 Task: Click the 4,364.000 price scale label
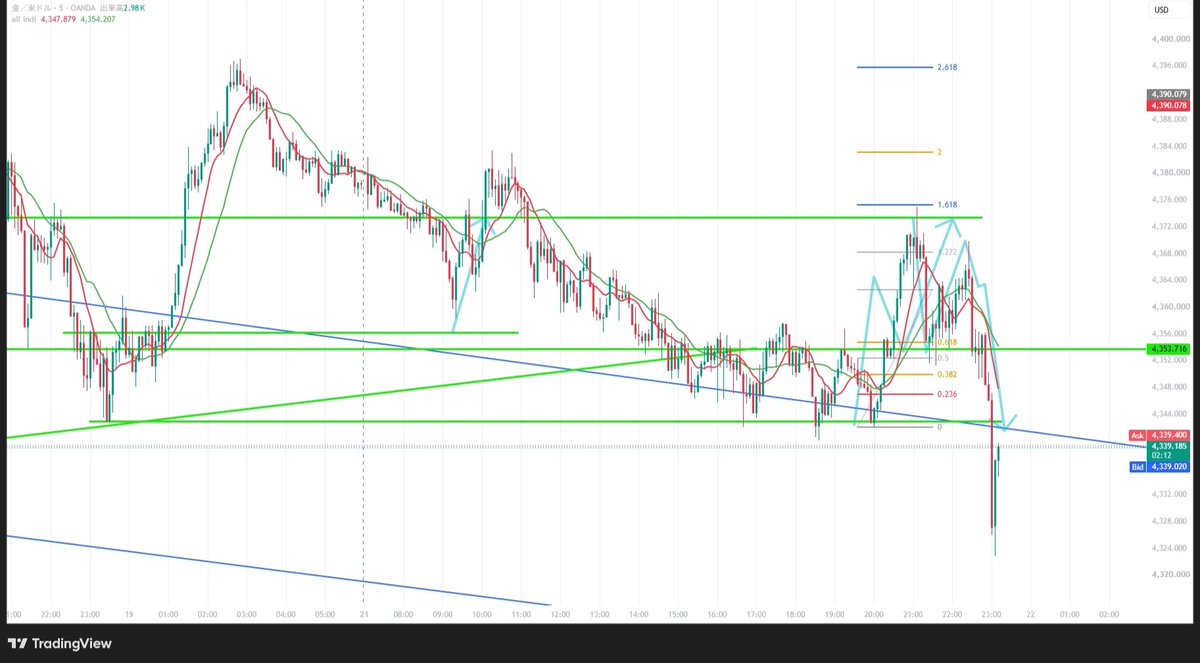coord(1167,279)
